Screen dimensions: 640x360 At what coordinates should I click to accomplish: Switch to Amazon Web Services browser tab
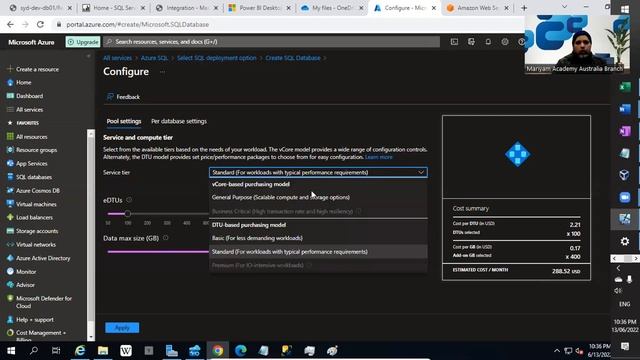pyautogui.click(x=477, y=8)
